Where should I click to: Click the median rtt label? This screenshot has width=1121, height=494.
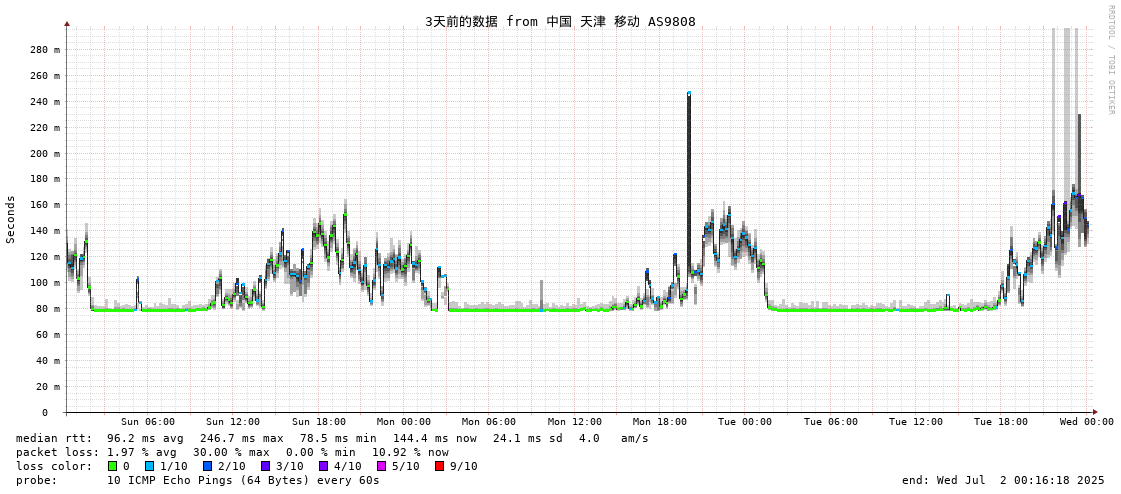pos(54,438)
